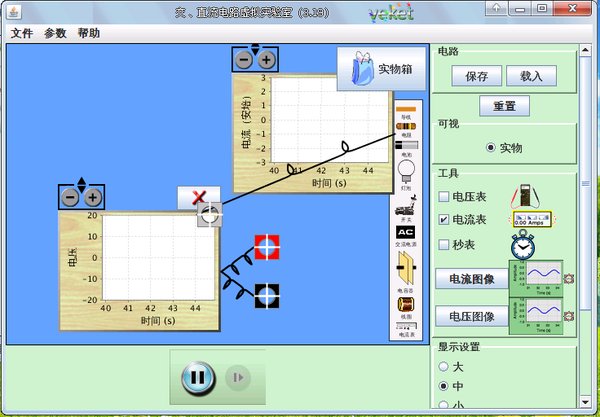This screenshot has height=417, width=600.
Task: Click the 电压图像 button
Action: pyautogui.click(x=472, y=316)
